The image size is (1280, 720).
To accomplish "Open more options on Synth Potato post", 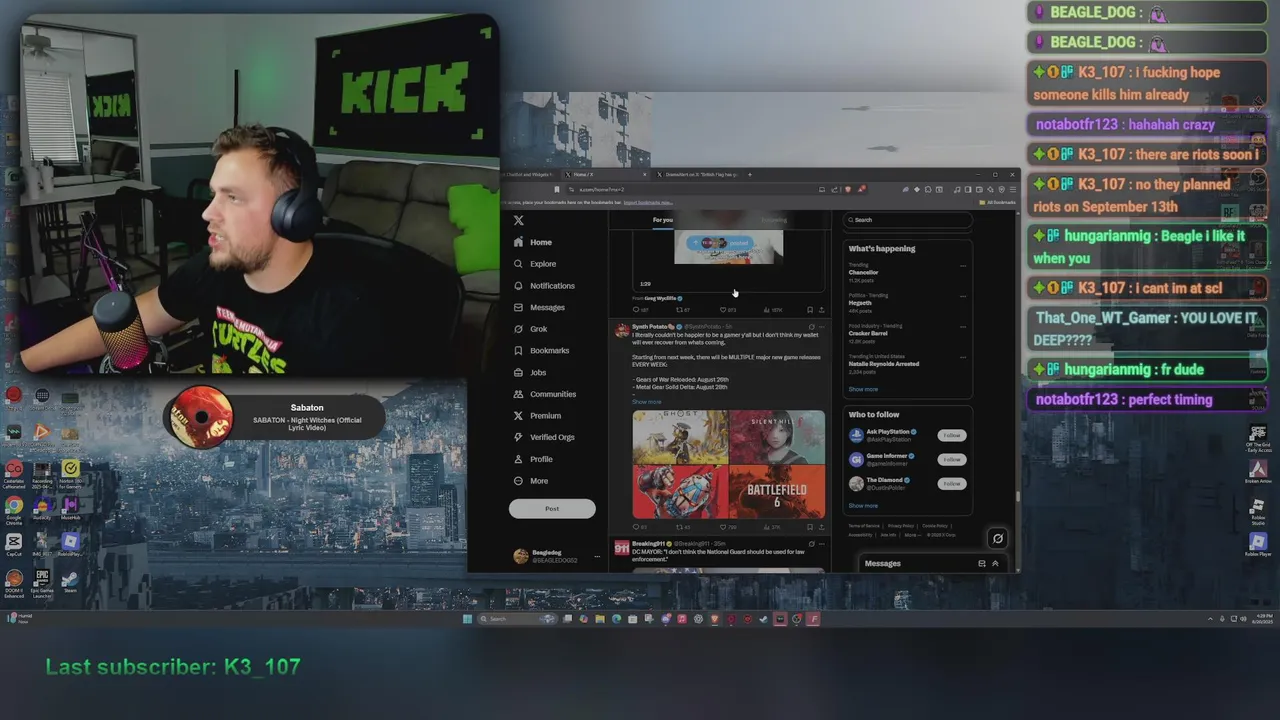I will tap(822, 326).
